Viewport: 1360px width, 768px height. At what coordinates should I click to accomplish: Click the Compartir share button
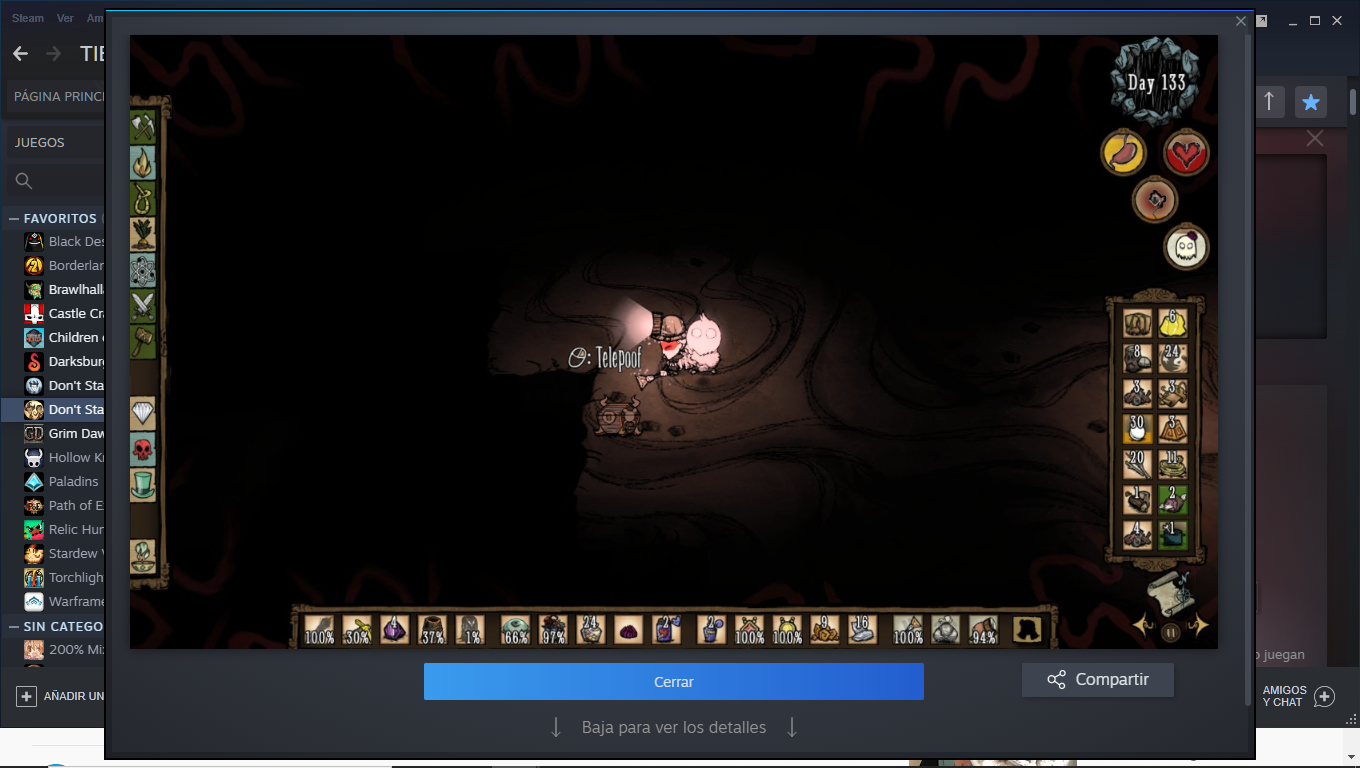pyautogui.click(x=1097, y=680)
